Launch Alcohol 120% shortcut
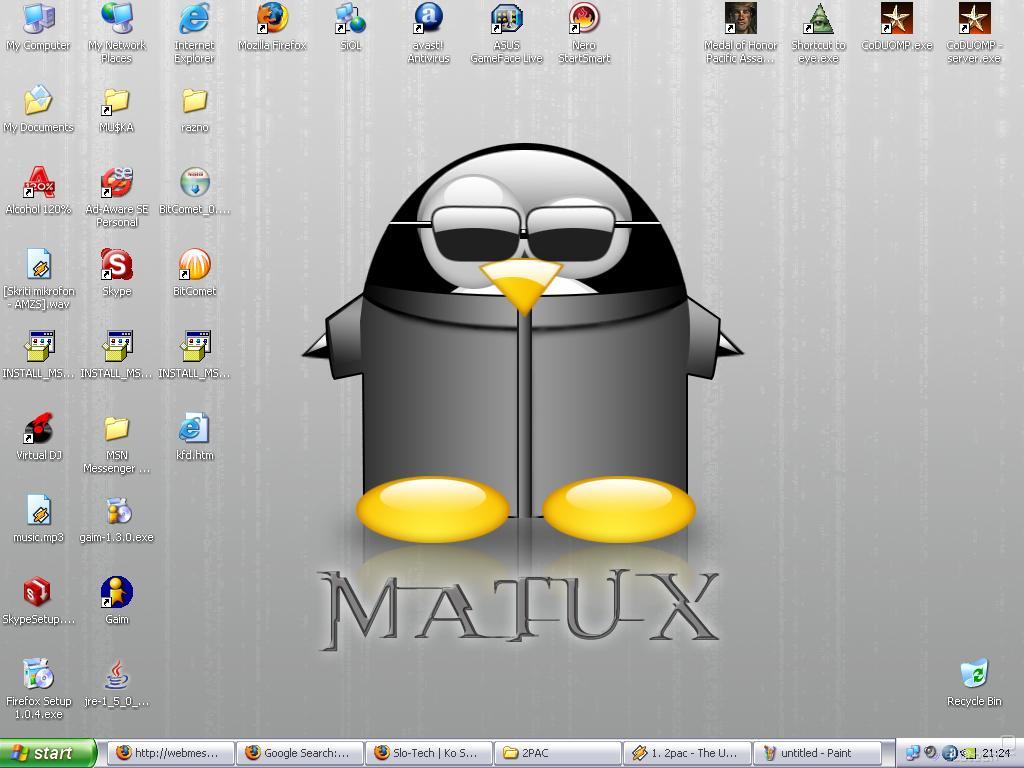 point(39,191)
